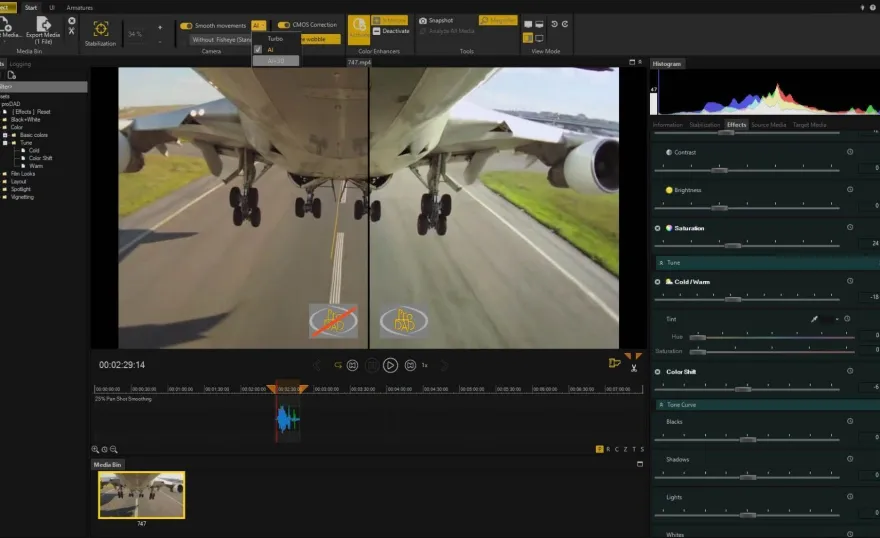This screenshot has width=880, height=538.
Task: Collapse the Tune section
Action: tap(661, 263)
